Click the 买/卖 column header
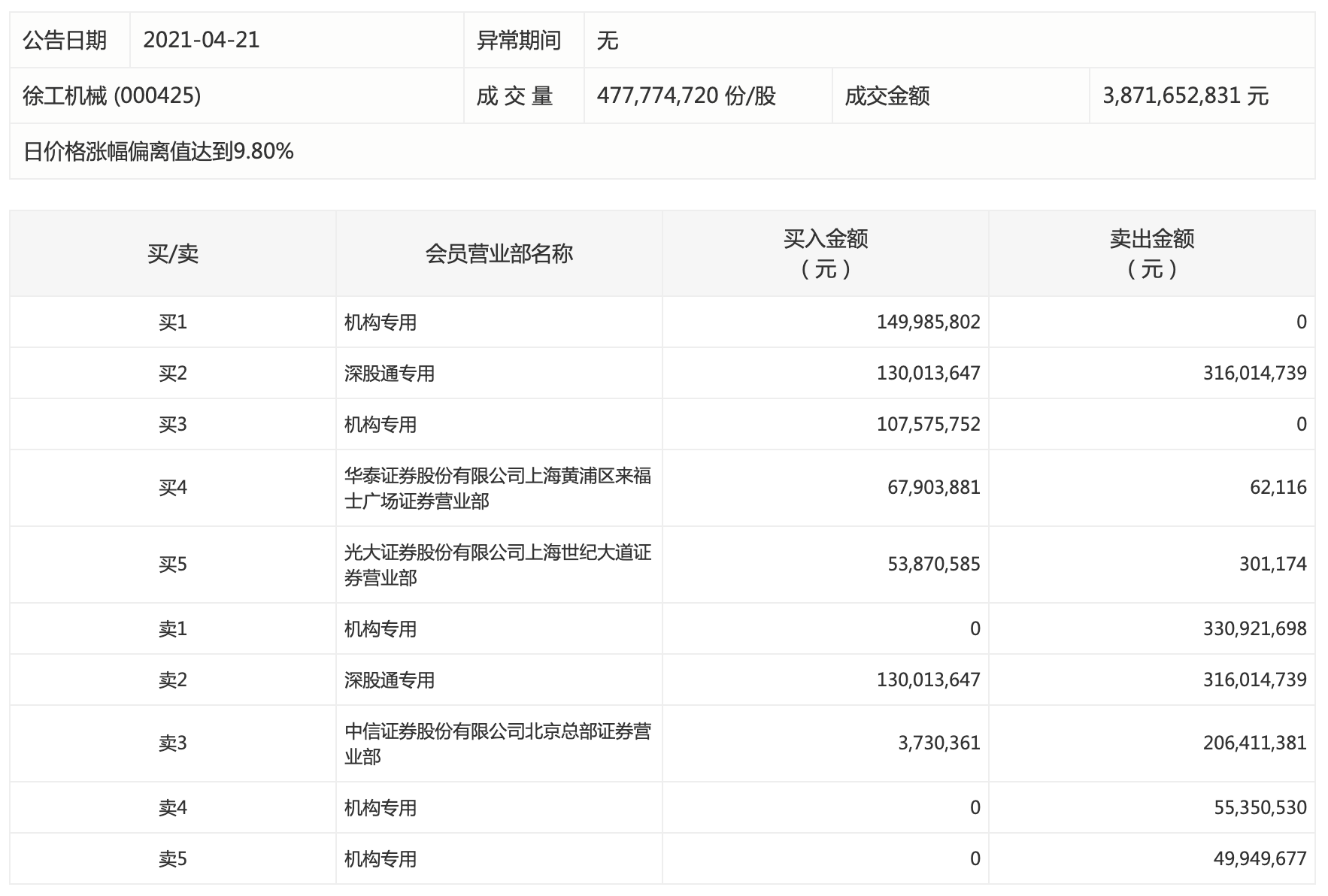Viewport: 1328px width, 896px height. [172, 254]
